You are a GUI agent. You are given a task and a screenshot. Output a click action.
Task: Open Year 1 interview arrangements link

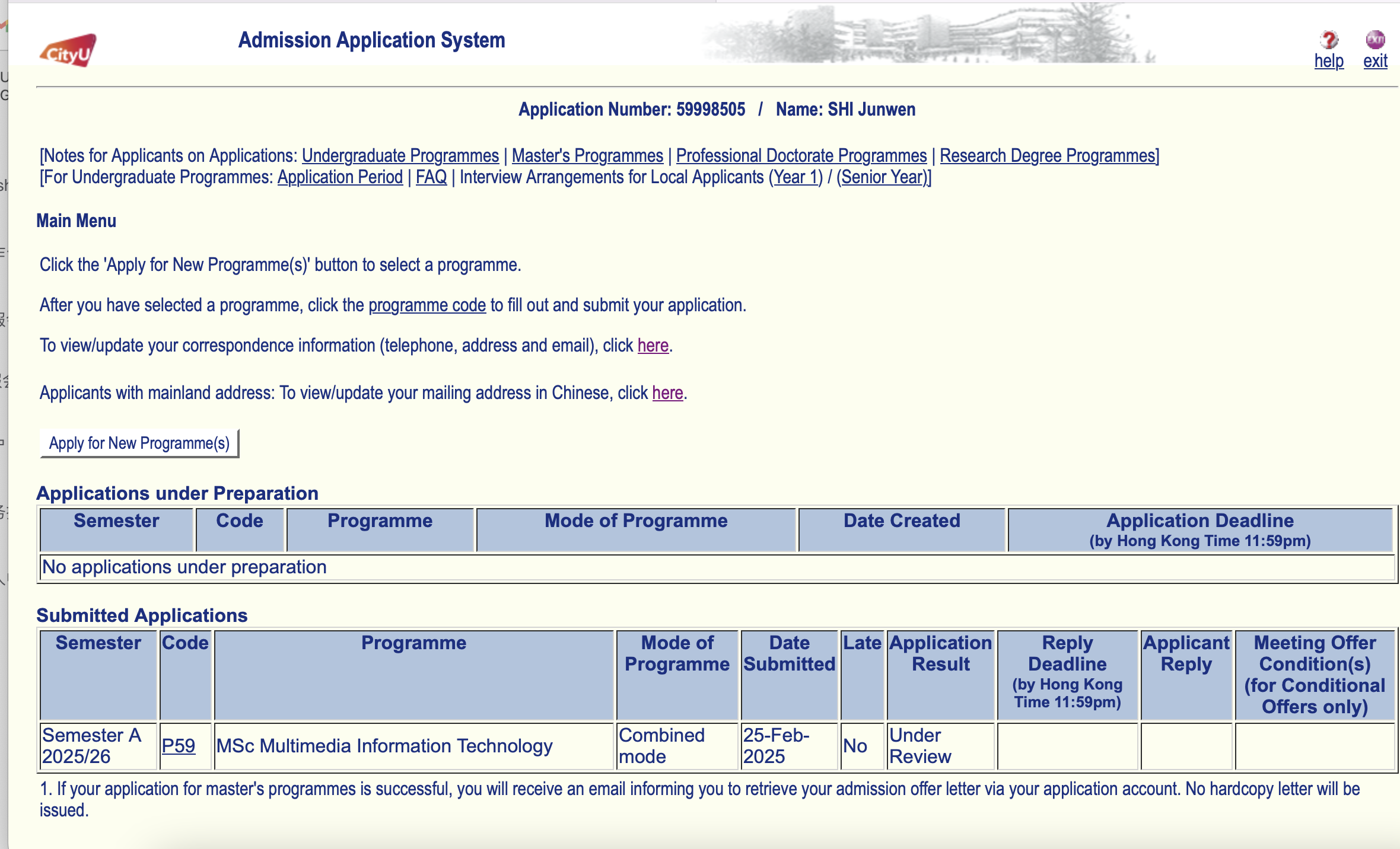click(x=796, y=177)
